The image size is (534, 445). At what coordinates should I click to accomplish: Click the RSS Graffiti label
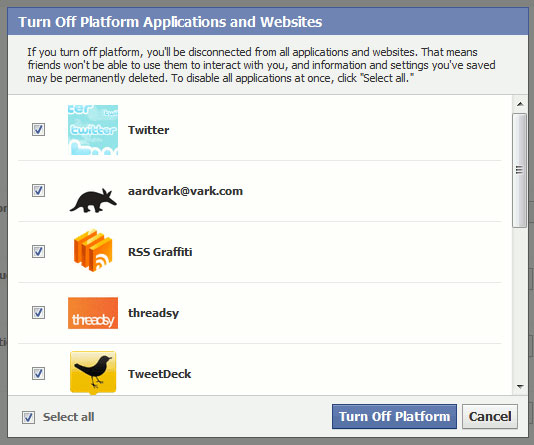point(160,252)
